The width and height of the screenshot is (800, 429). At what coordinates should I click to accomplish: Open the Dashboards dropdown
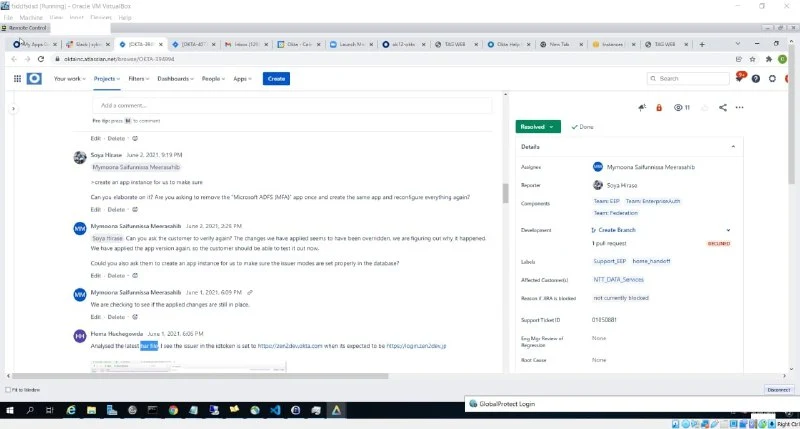[176, 79]
